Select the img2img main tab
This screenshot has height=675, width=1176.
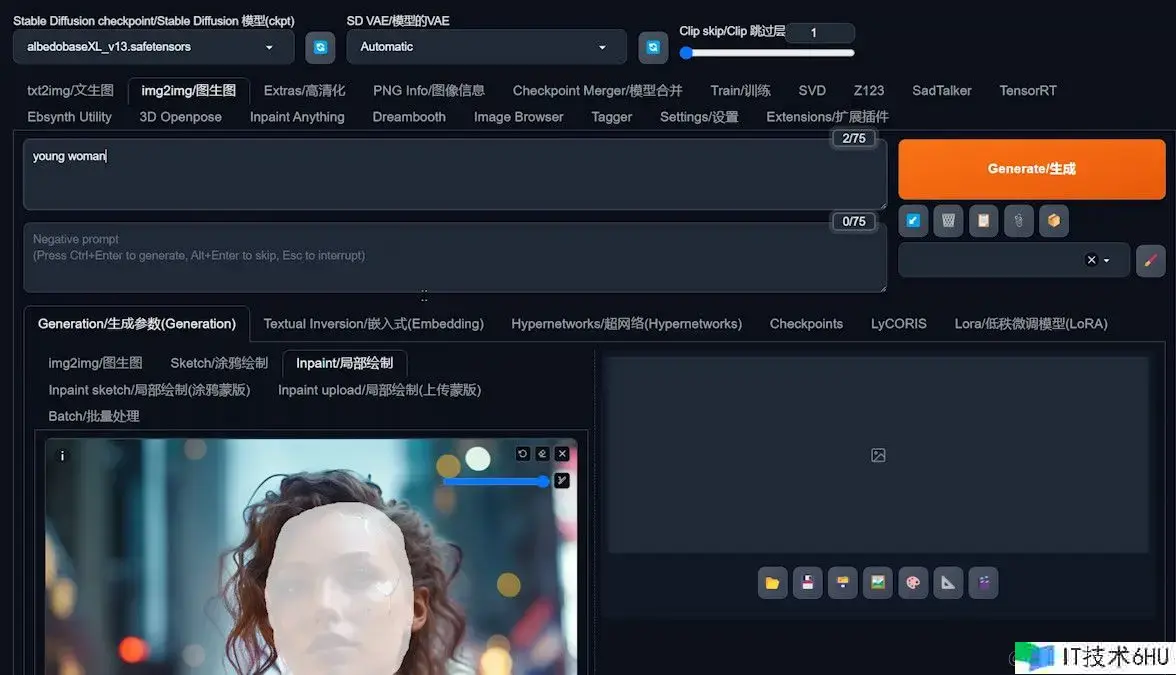click(x=188, y=91)
